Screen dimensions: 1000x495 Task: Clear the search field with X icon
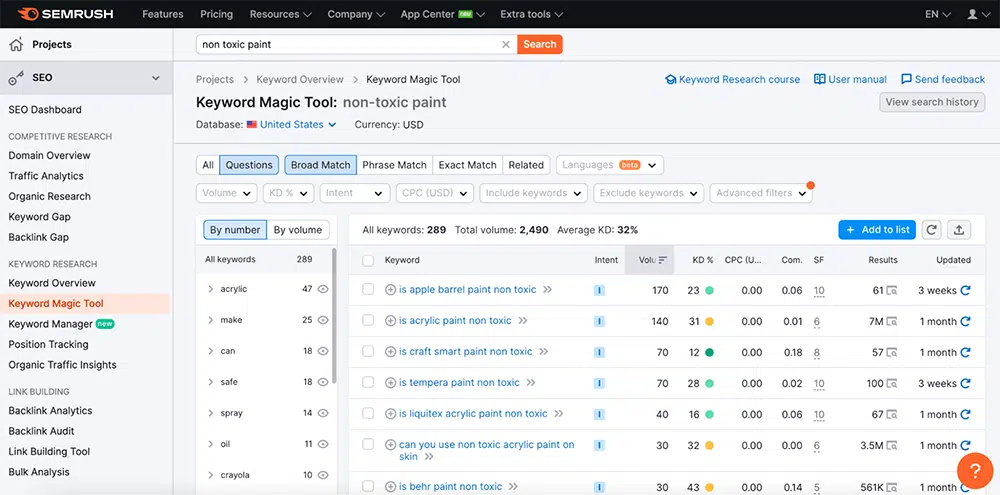pos(506,44)
